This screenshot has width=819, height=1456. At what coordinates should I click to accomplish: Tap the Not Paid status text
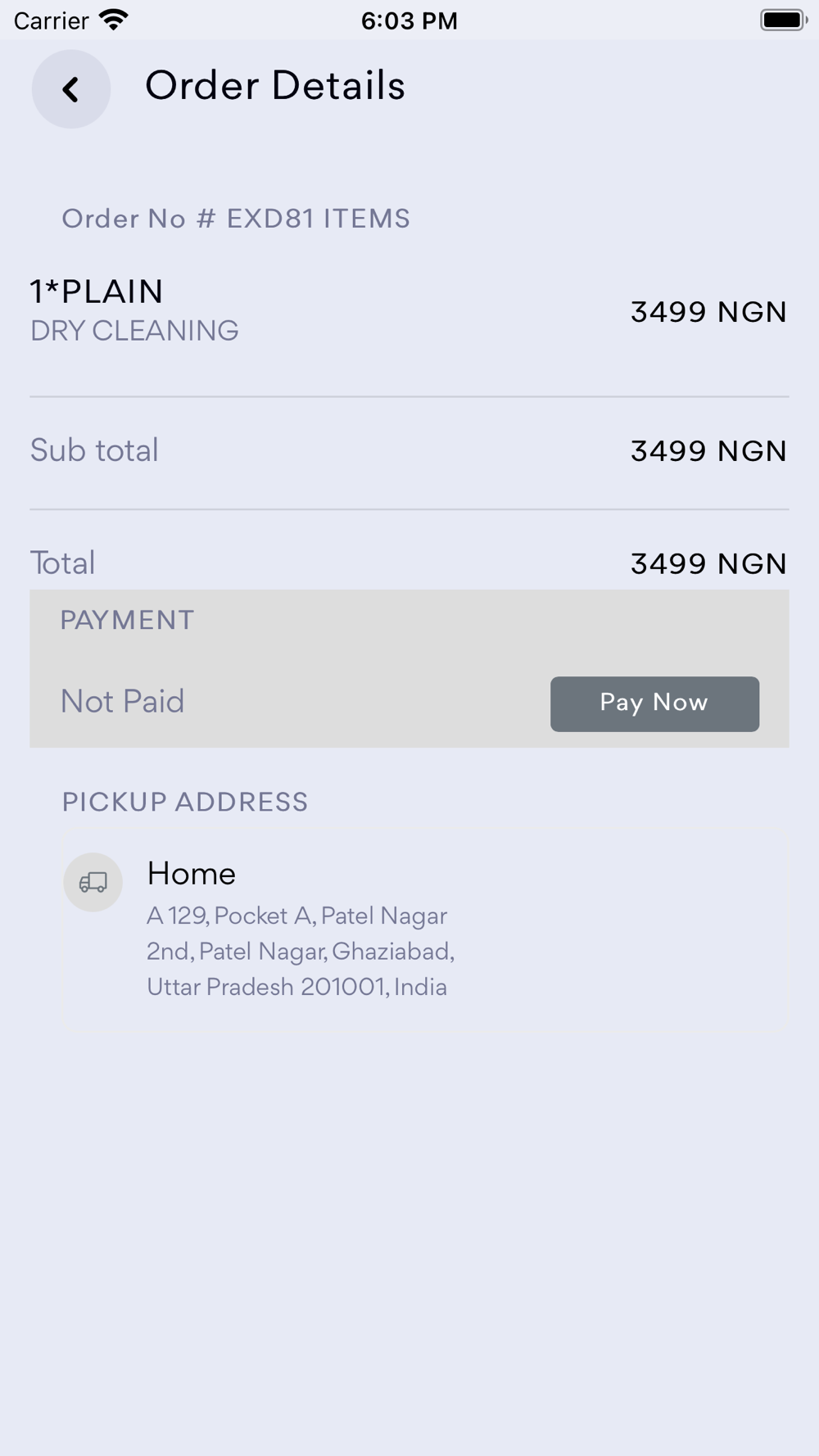click(x=123, y=702)
